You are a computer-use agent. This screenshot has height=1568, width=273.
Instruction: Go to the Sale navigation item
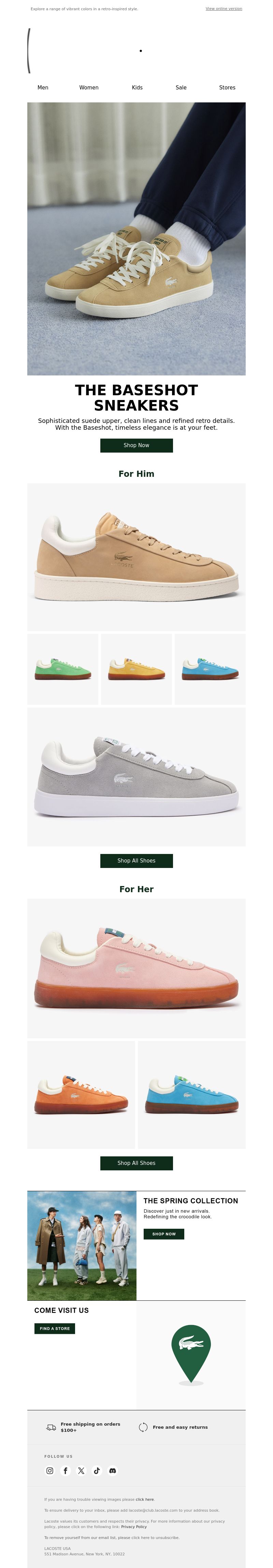point(181,88)
